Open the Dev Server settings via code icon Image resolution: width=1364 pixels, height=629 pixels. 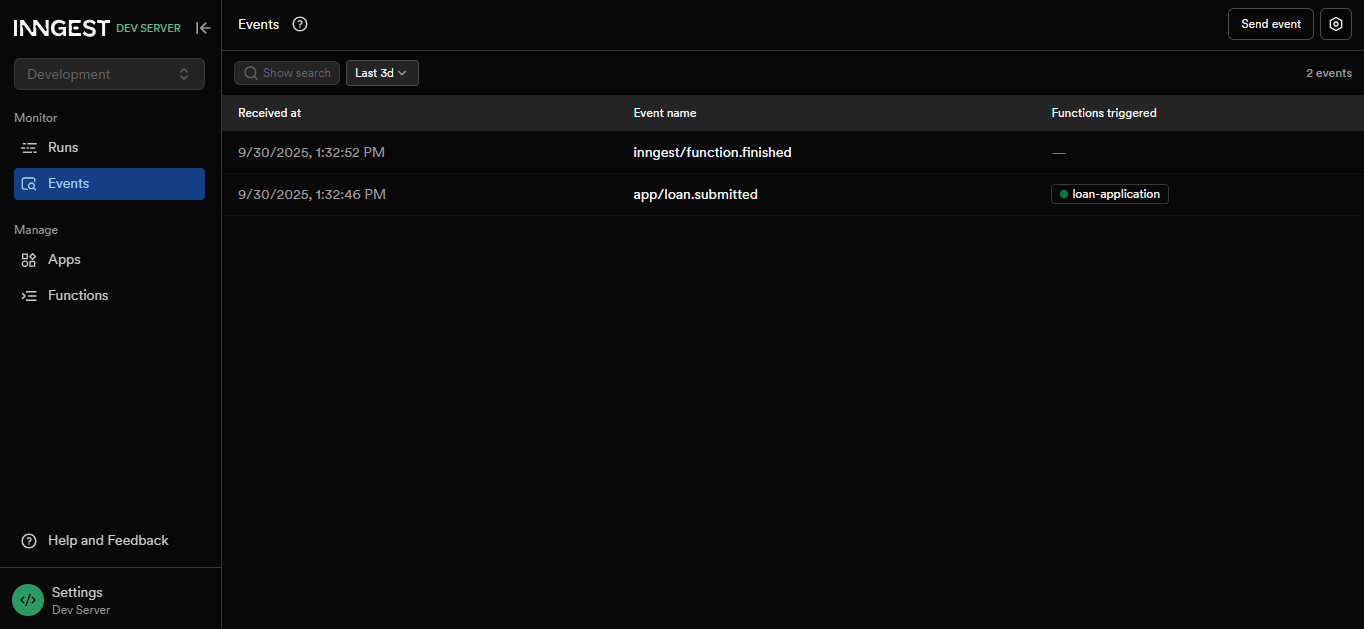[x=27, y=599]
